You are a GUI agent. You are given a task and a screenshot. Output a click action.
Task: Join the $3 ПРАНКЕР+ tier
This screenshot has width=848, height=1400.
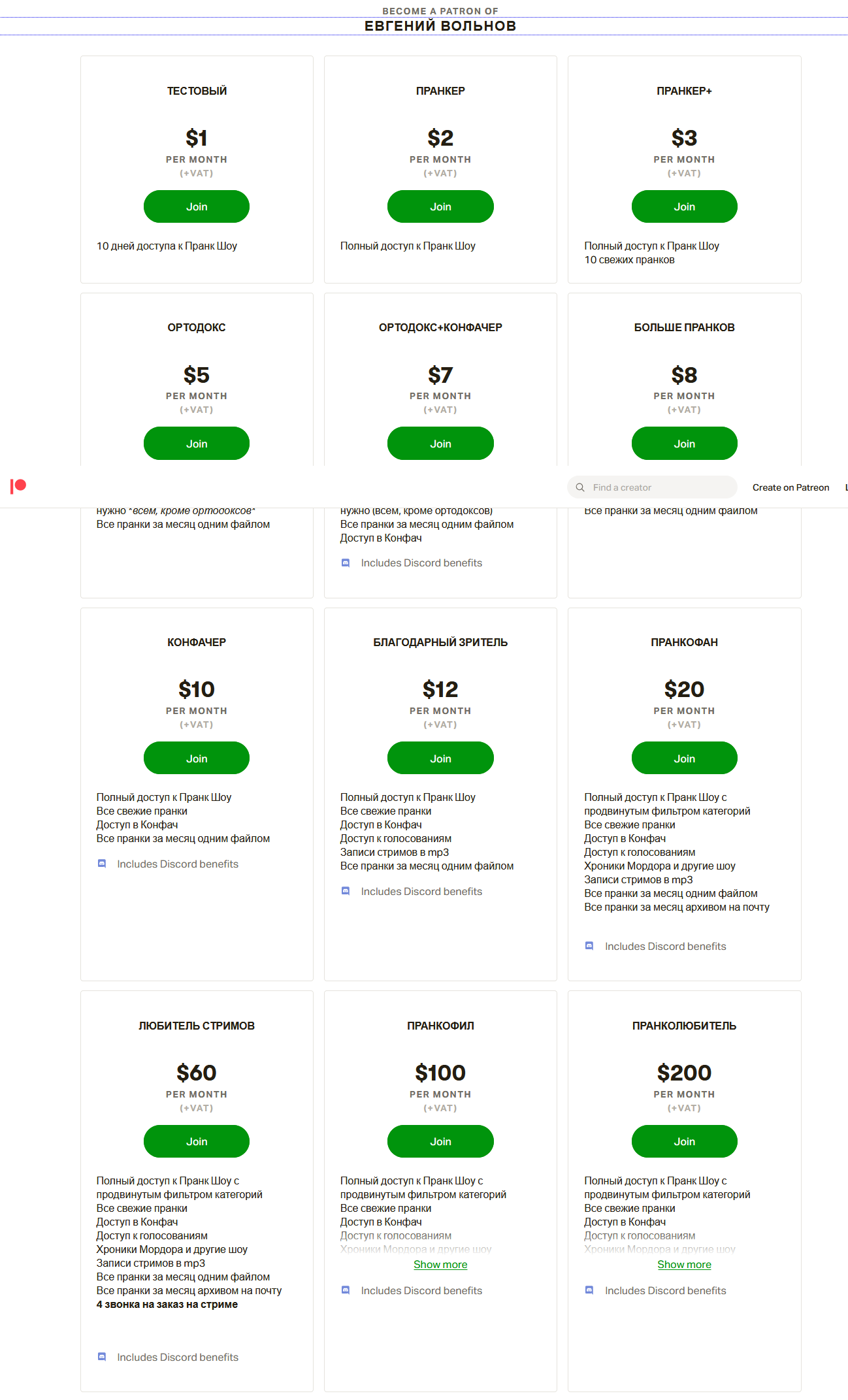click(684, 206)
